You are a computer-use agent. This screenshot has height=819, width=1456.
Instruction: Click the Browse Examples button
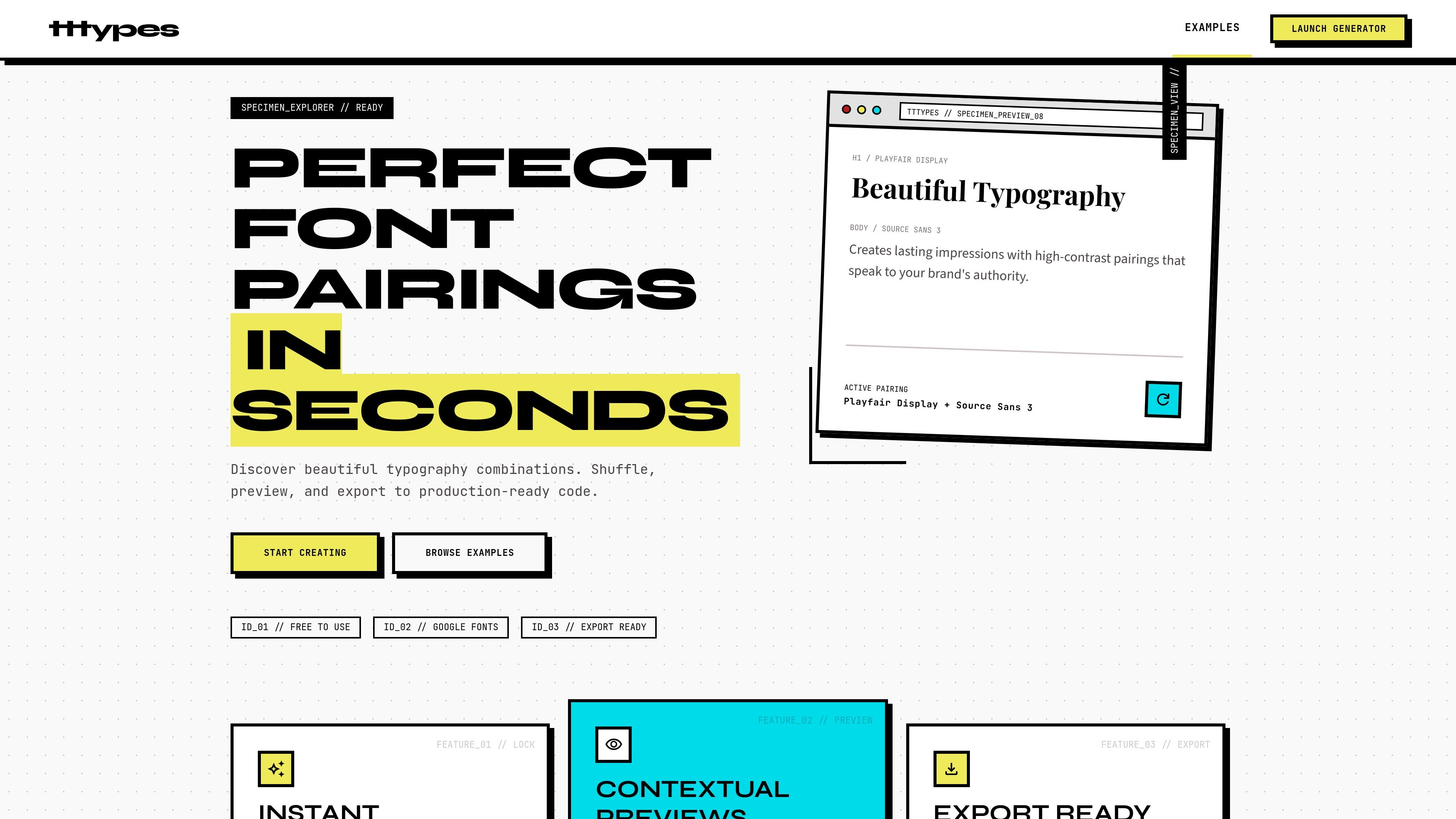[x=469, y=553]
